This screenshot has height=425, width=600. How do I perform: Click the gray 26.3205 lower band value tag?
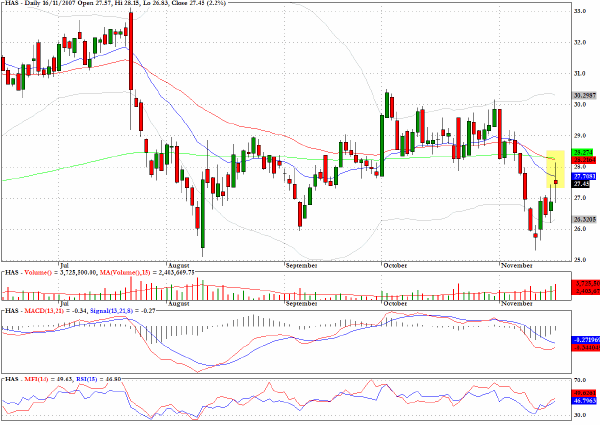pos(585,220)
